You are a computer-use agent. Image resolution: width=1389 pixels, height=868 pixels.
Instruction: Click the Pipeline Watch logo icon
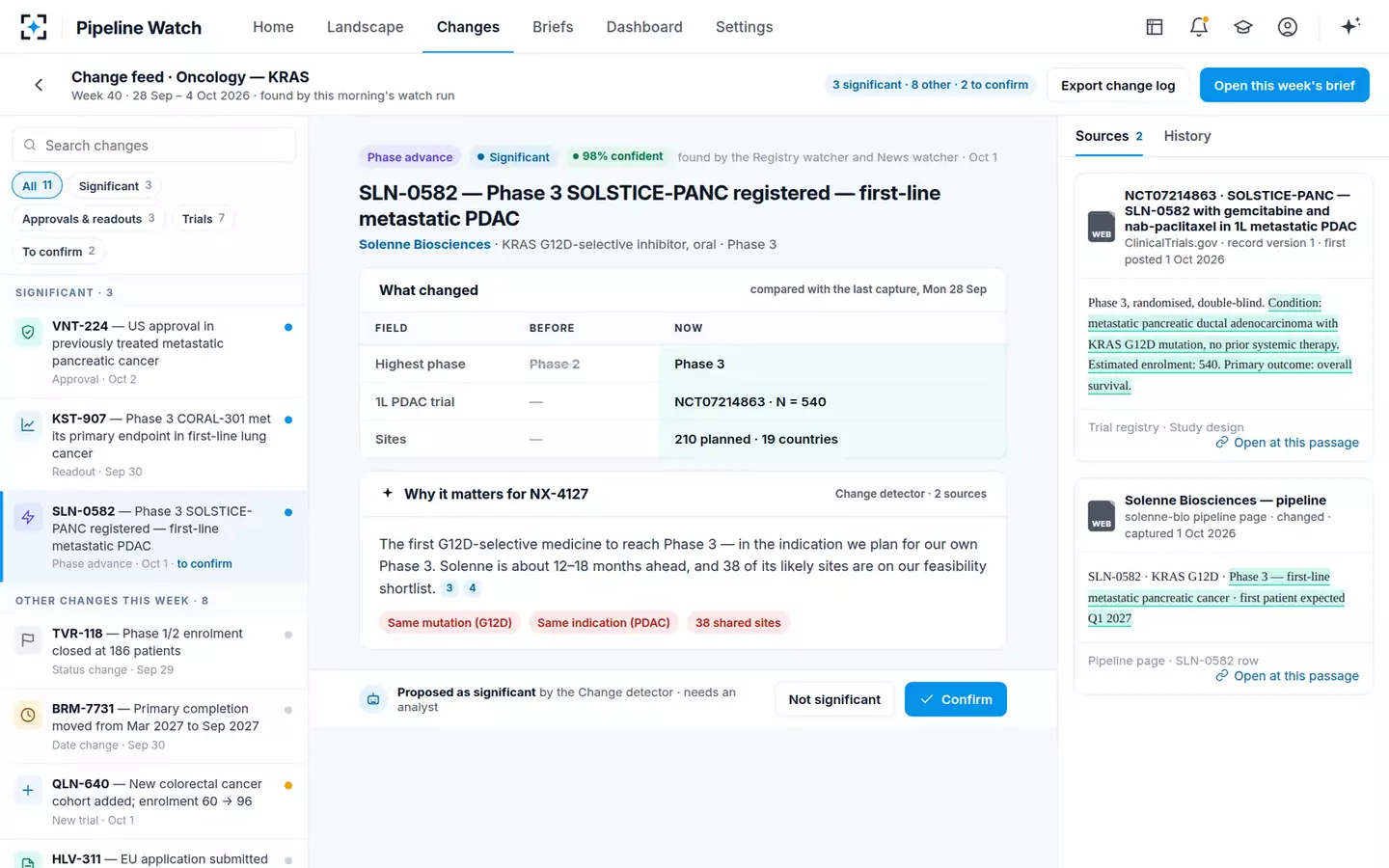(x=34, y=27)
